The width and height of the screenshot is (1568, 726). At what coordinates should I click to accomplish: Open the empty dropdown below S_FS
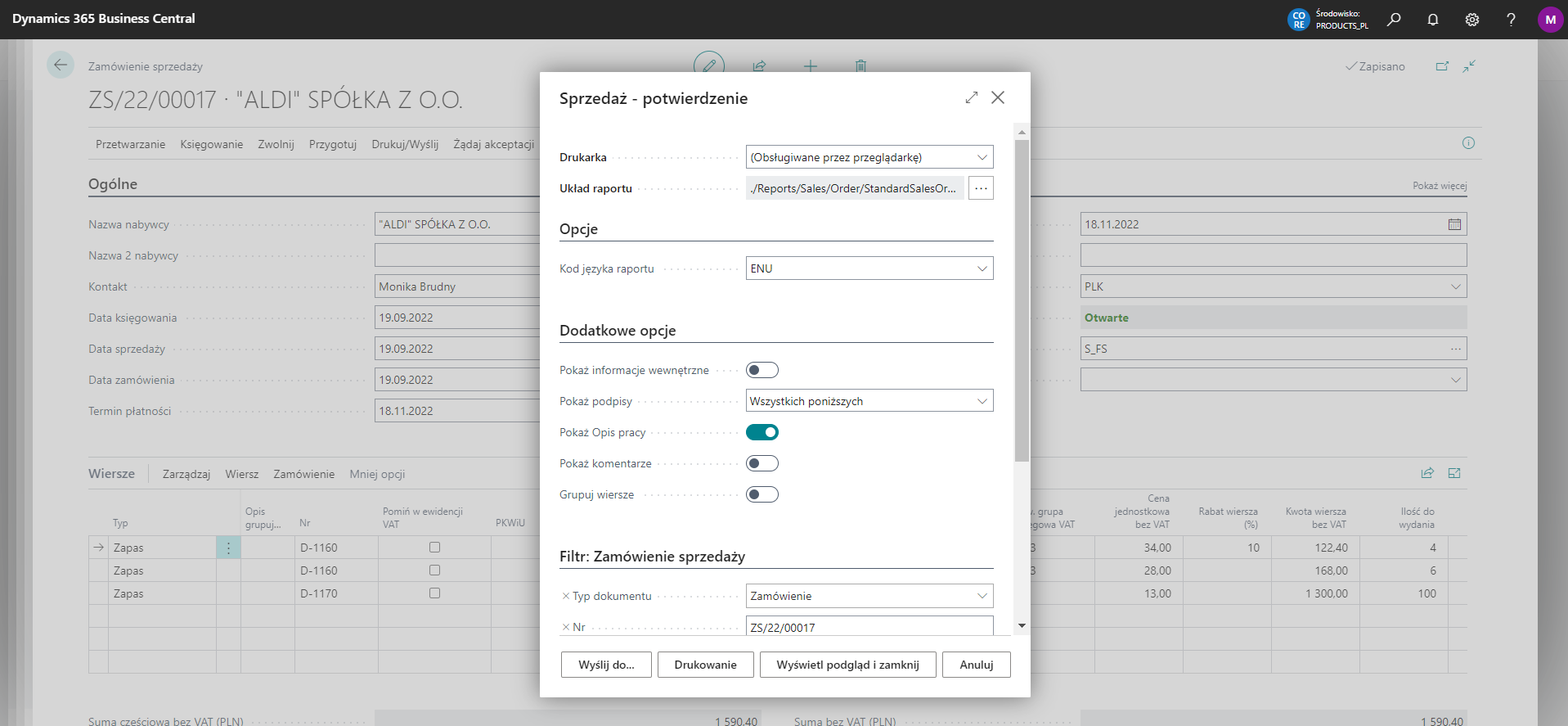tap(1456, 380)
